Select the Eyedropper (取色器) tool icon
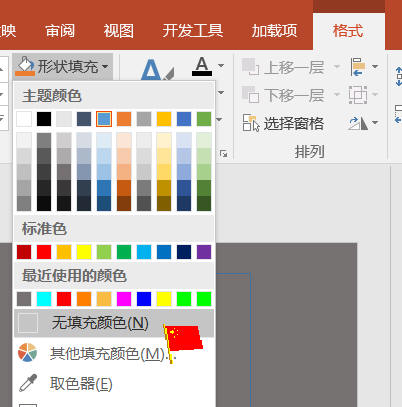This screenshot has height=407, width=402. pos(28,383)
